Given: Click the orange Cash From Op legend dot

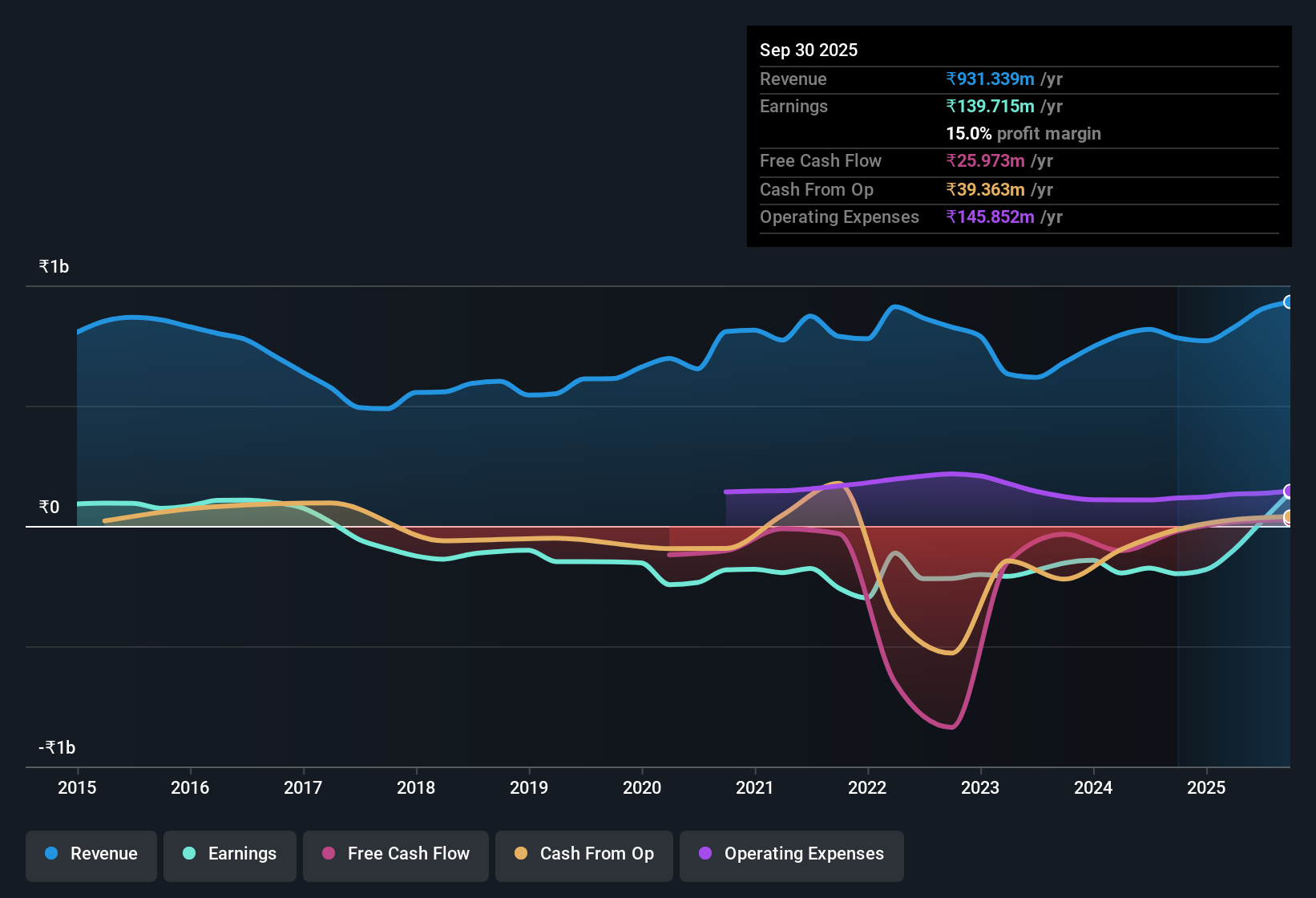Looking at the screenshot, I should coord(520,854).
